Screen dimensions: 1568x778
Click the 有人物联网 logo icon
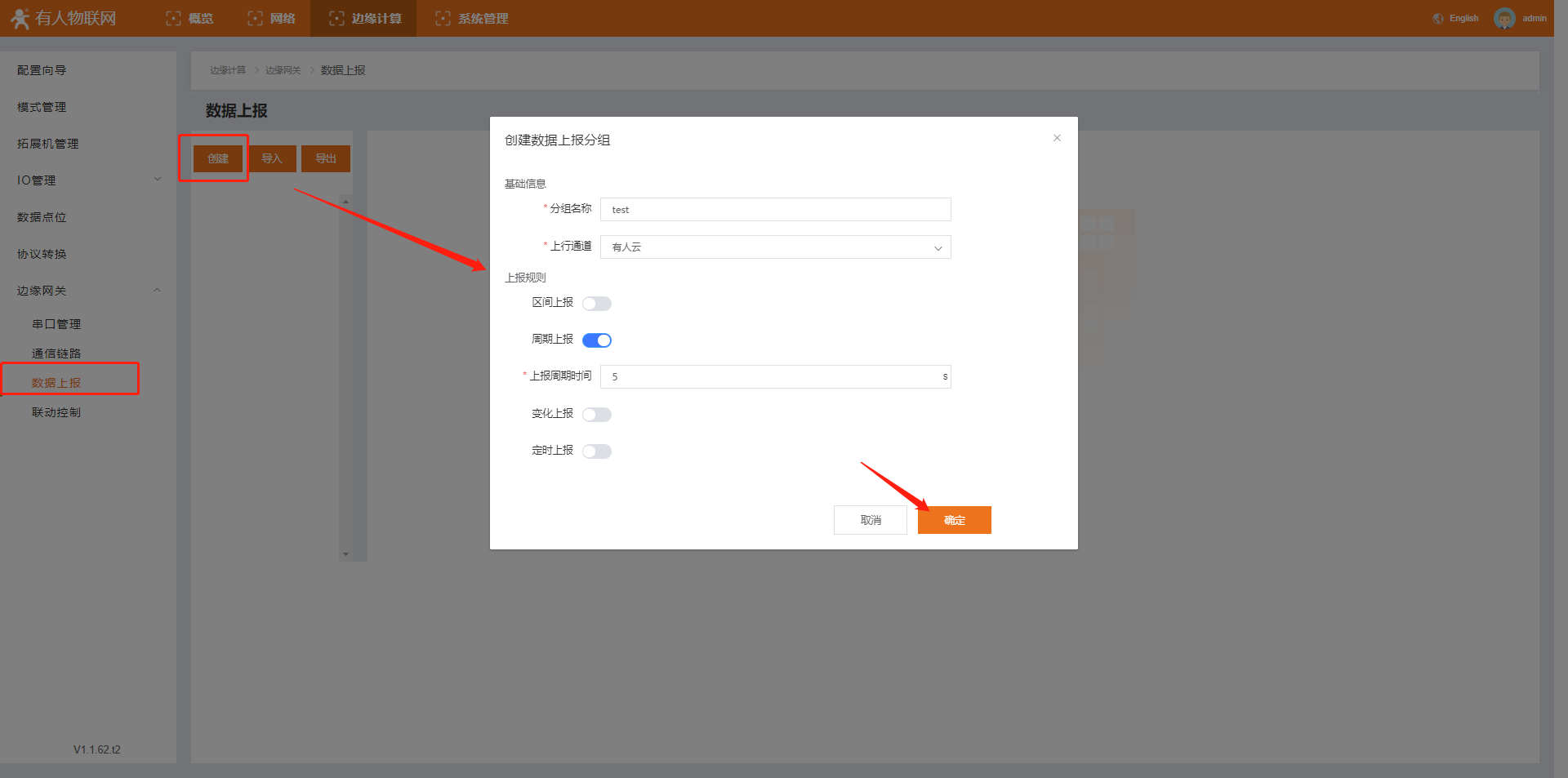[x=20, y=18]
